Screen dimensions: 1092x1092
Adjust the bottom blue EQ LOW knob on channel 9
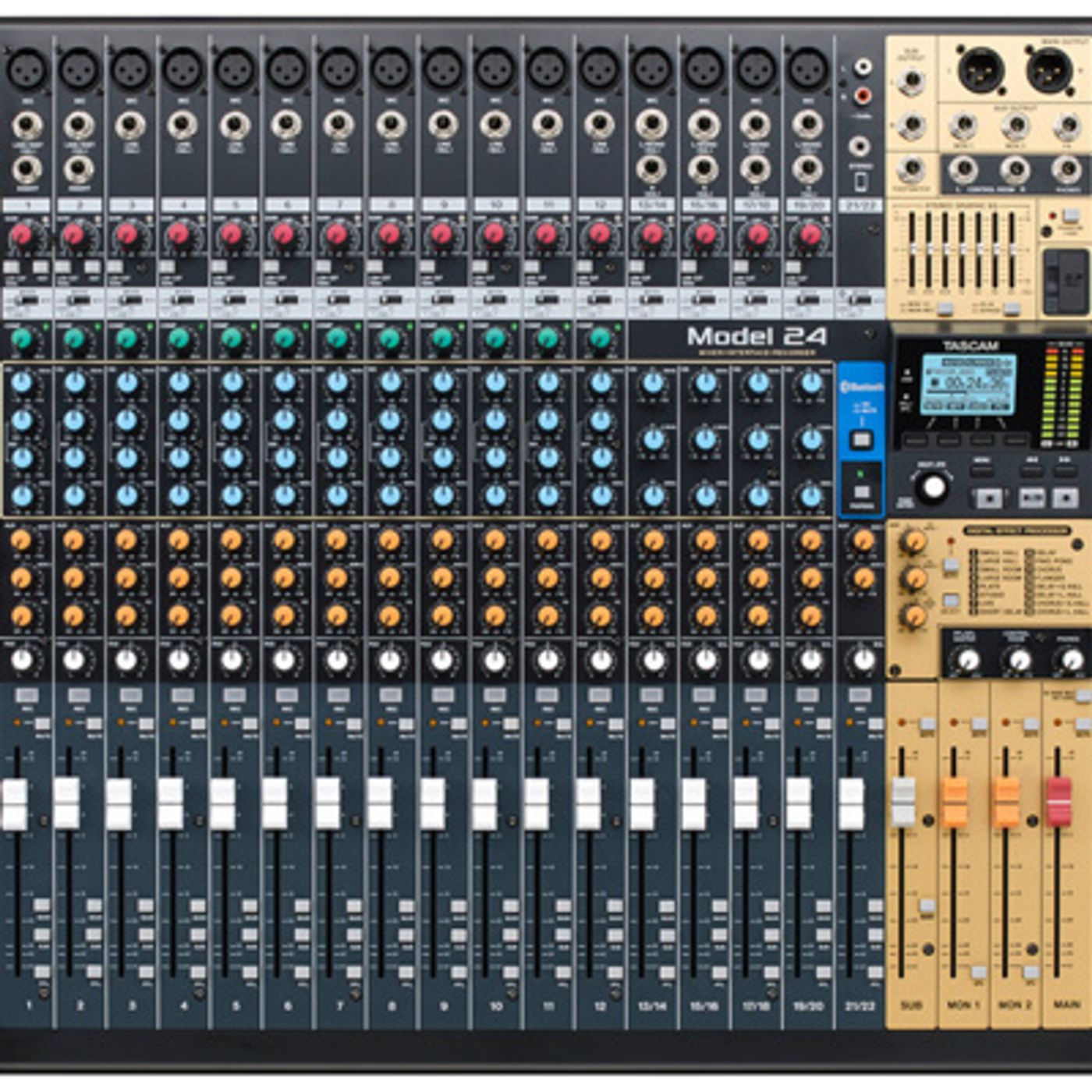(443, 495)
